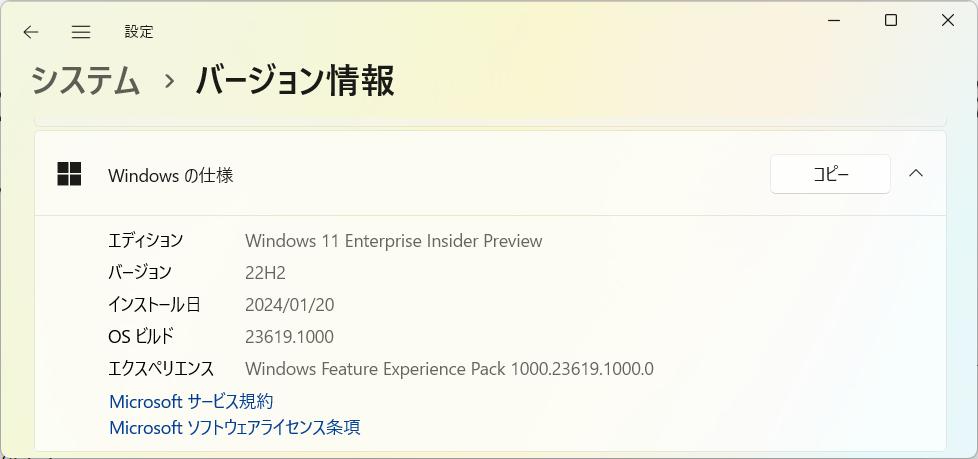Maximize the Settings window
978x459 pixels.
[891, 21]
